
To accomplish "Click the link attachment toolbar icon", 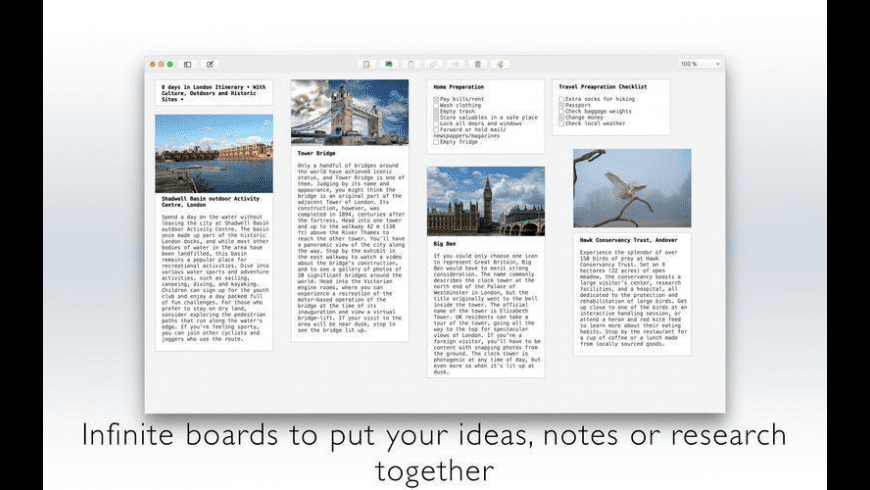I will click(x=433, y=64).
